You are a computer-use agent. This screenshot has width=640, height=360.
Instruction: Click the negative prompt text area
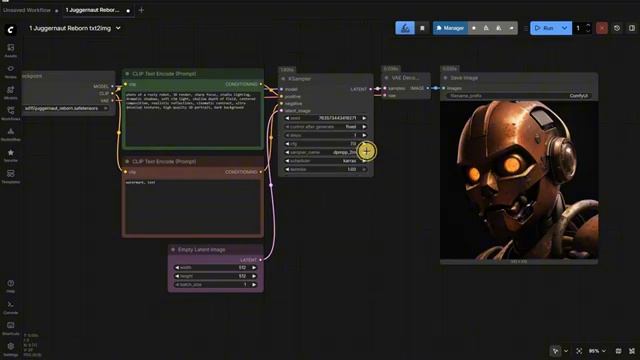193,207
